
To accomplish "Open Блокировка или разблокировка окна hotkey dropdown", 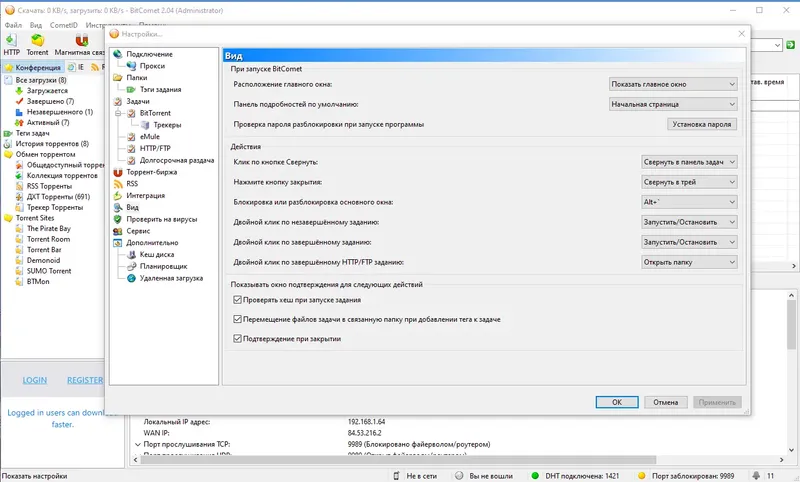I will (x=689, y=202).
